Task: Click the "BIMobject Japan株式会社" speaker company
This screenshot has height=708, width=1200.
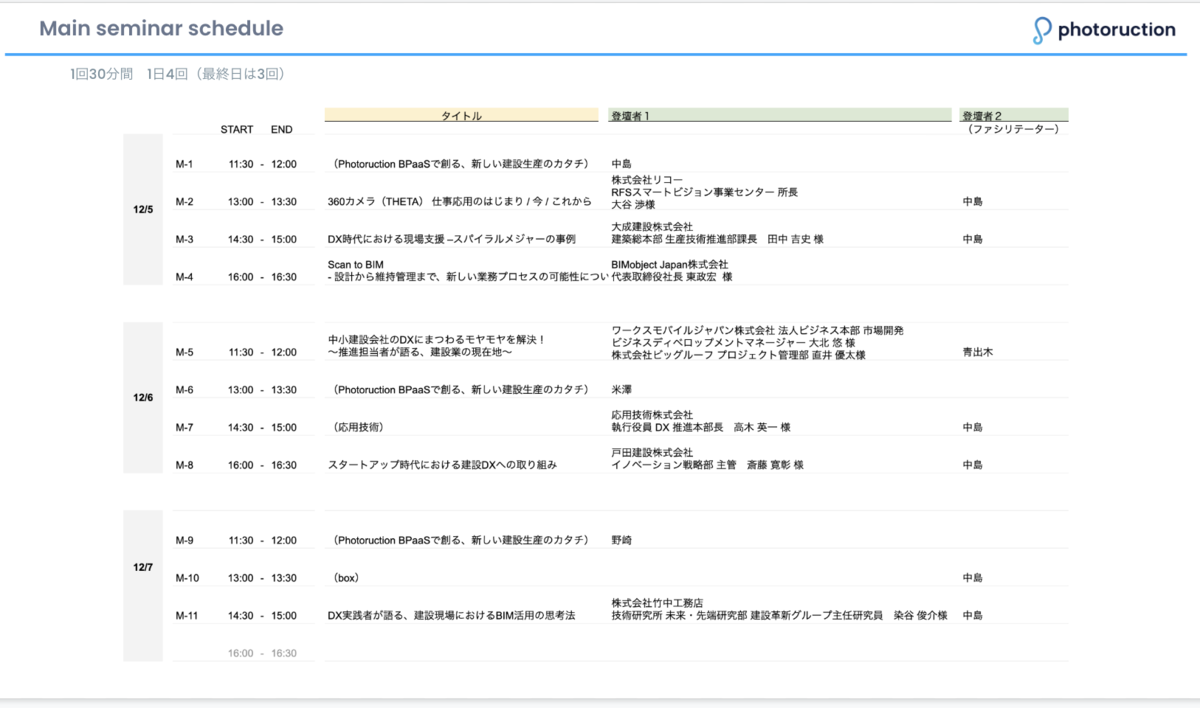Action: coord(669,265)
